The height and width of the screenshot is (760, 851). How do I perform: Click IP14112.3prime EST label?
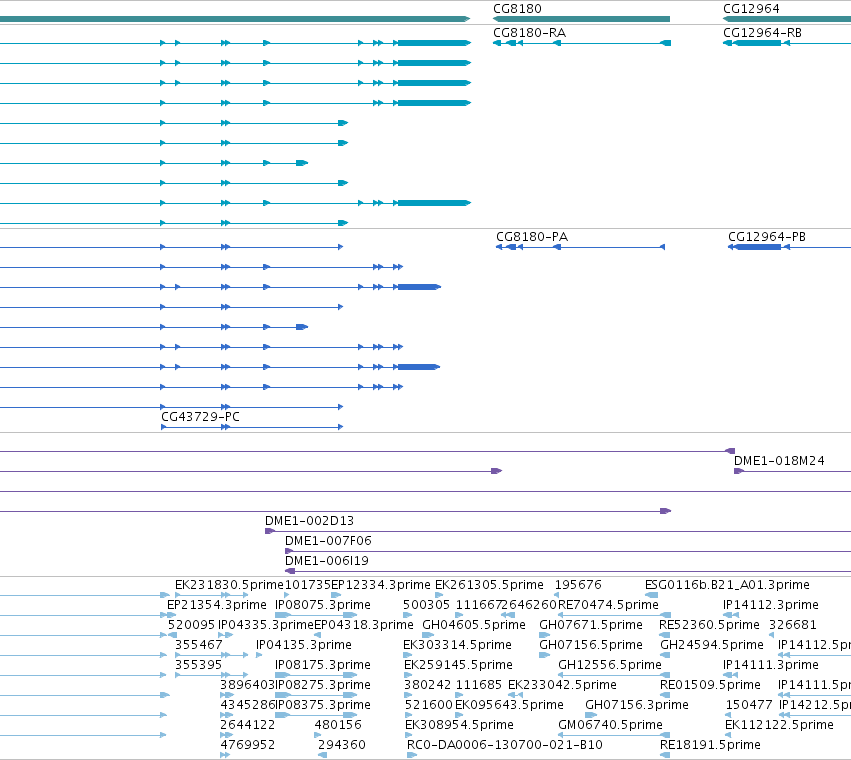[771, 605]
